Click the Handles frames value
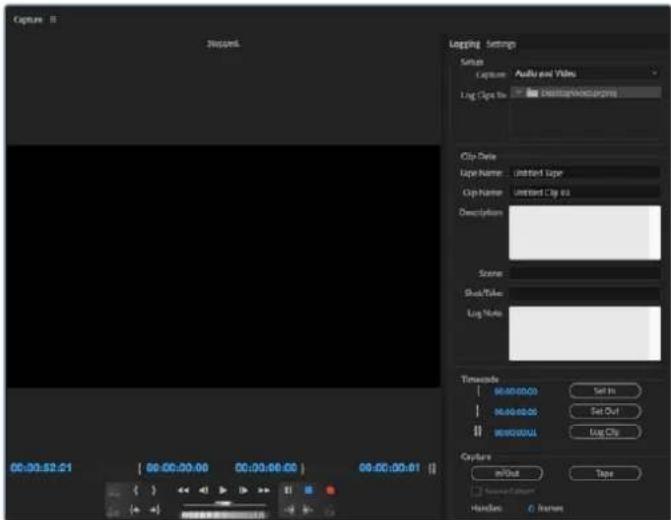This screenshot has width=671, height=520. (x=532, y=508)
